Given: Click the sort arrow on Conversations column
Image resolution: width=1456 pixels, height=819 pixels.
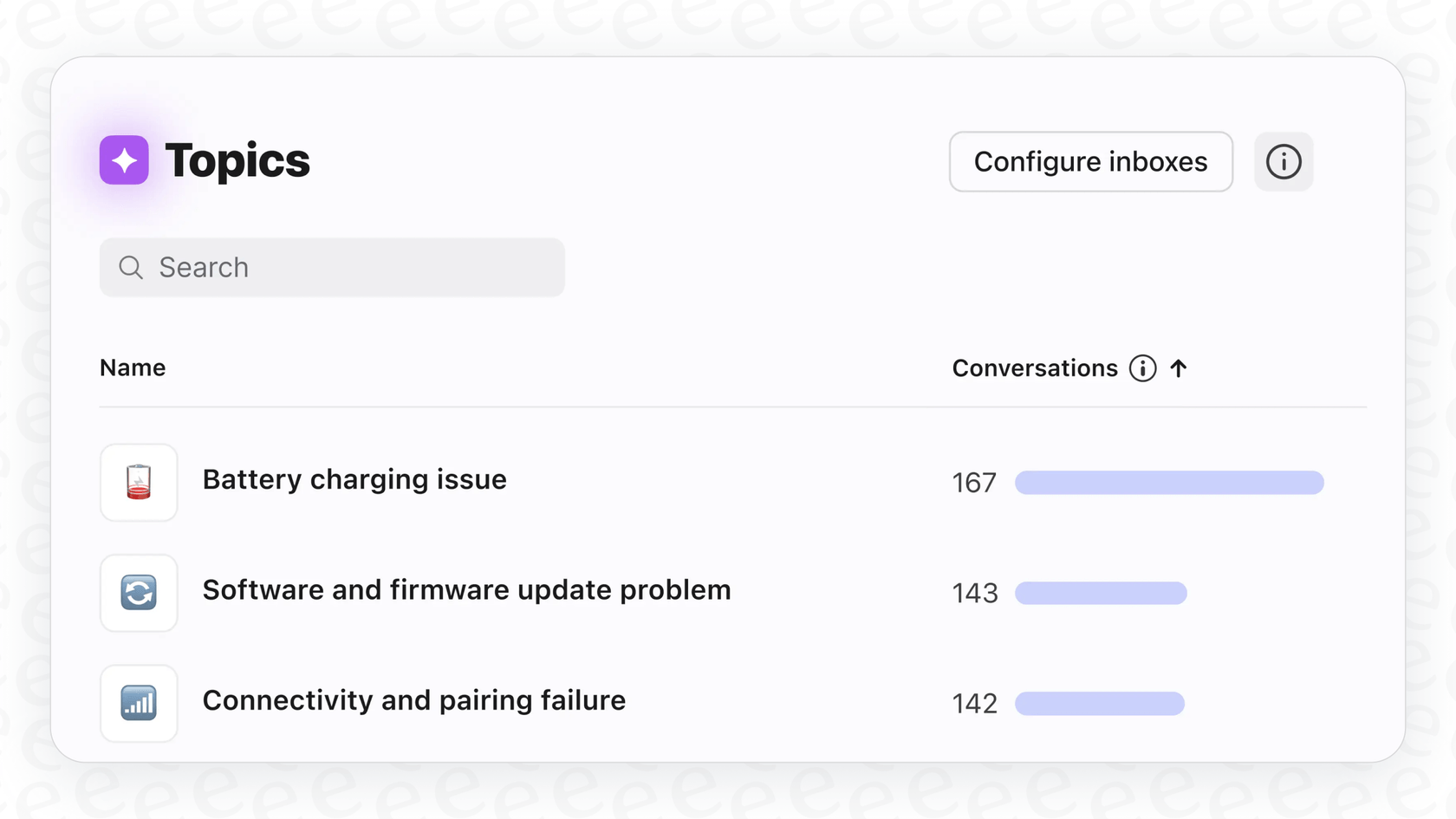Looking at the screenshot, I should [x=1179, y=367].
